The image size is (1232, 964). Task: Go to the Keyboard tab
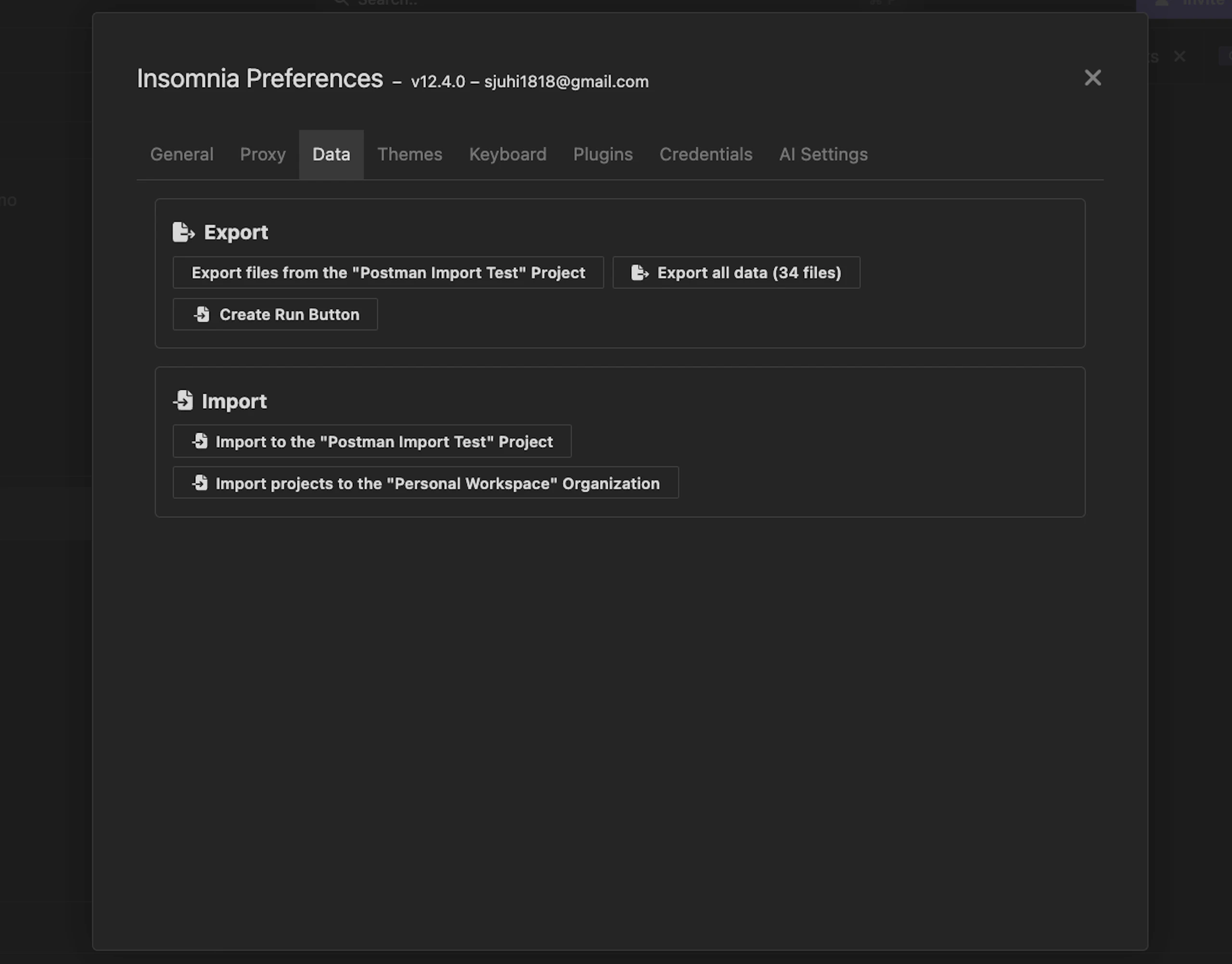[x=507, y=154]
